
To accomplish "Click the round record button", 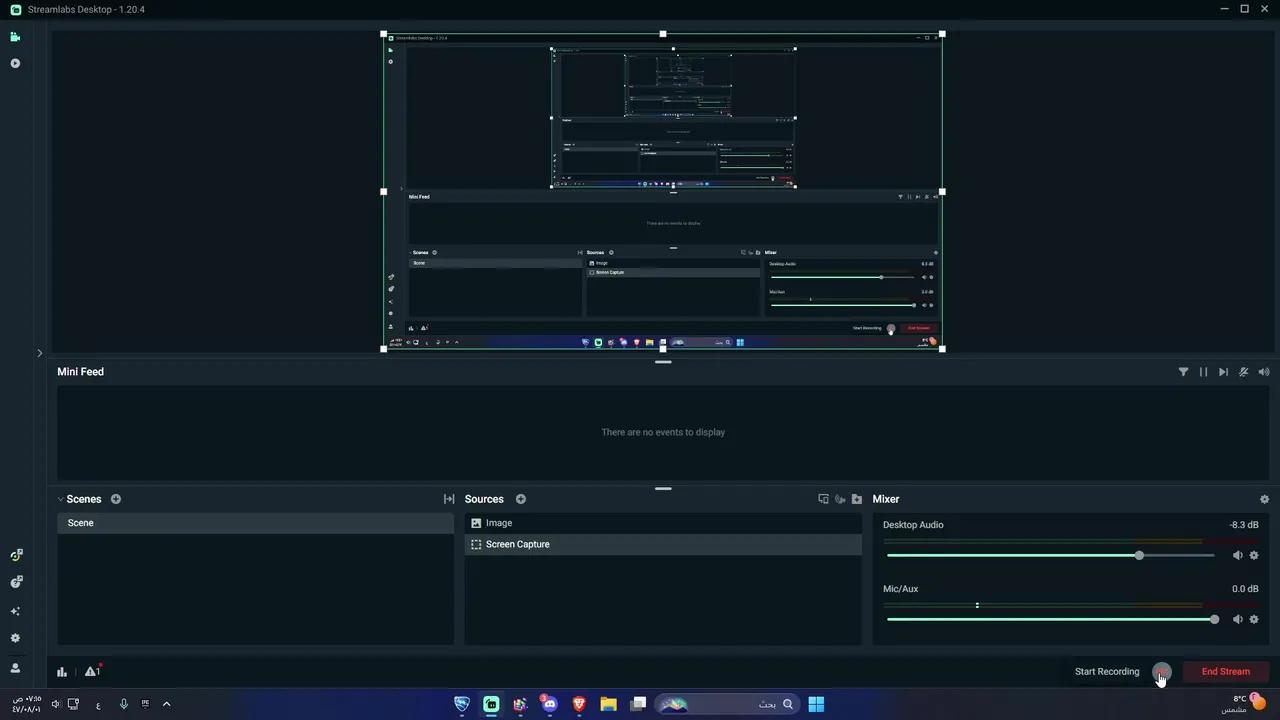I will [1161, 672].
